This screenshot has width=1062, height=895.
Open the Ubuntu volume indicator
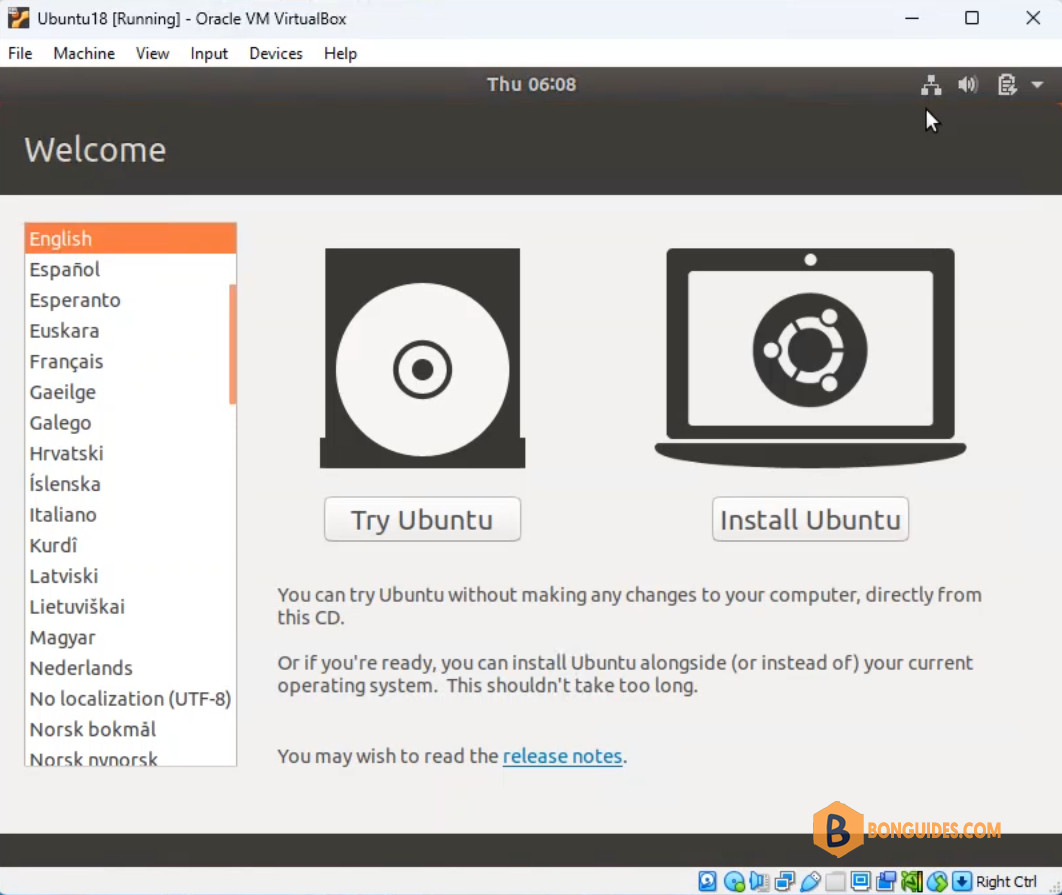(x=968, y=85)
